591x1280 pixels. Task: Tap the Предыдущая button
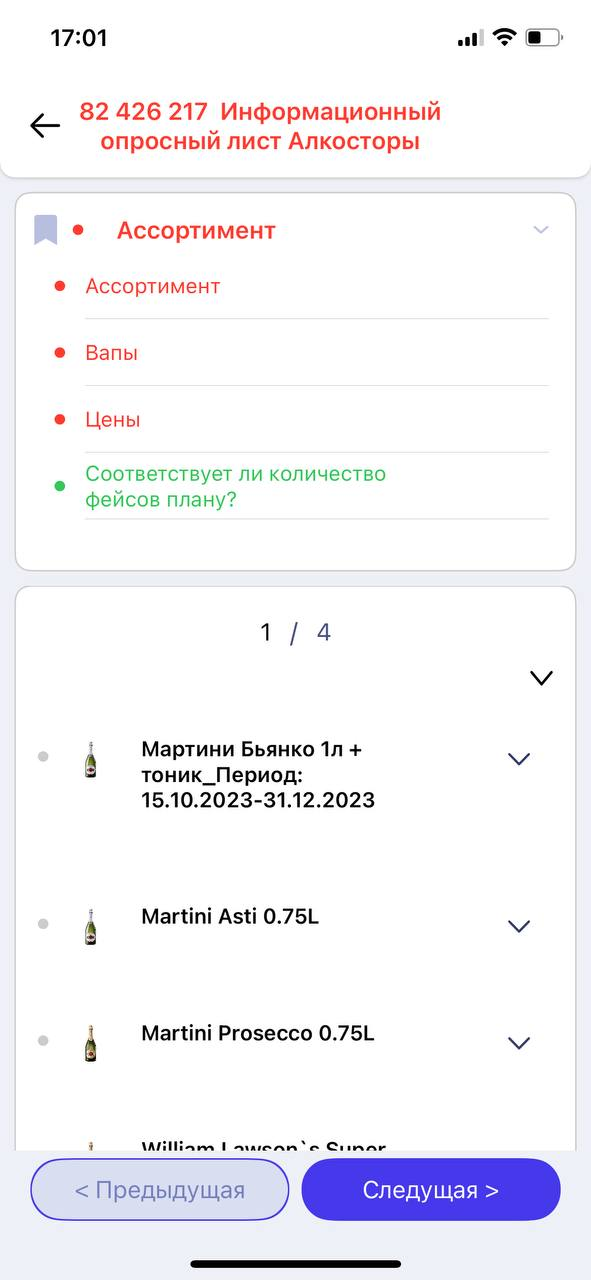[x=160, y=1189]
